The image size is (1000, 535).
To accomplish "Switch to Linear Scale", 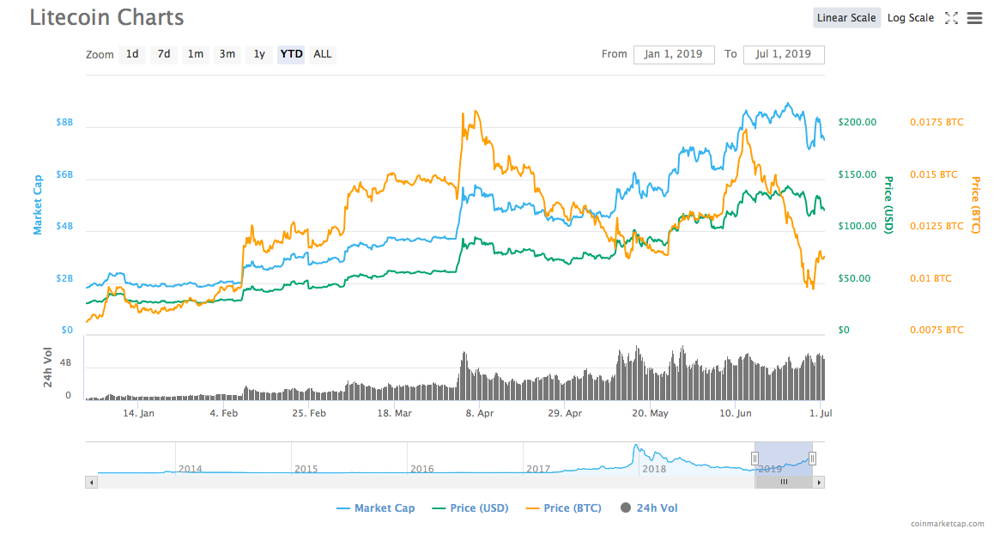I will tap(846, 18).
